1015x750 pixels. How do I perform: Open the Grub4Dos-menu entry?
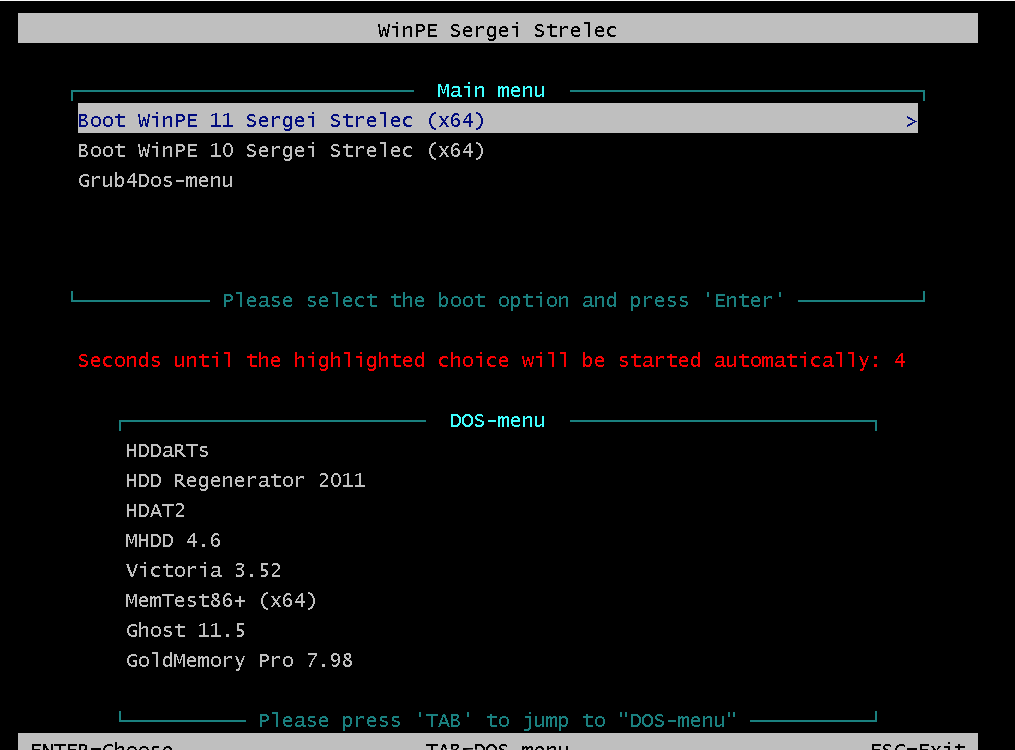[x=155, y=180]
